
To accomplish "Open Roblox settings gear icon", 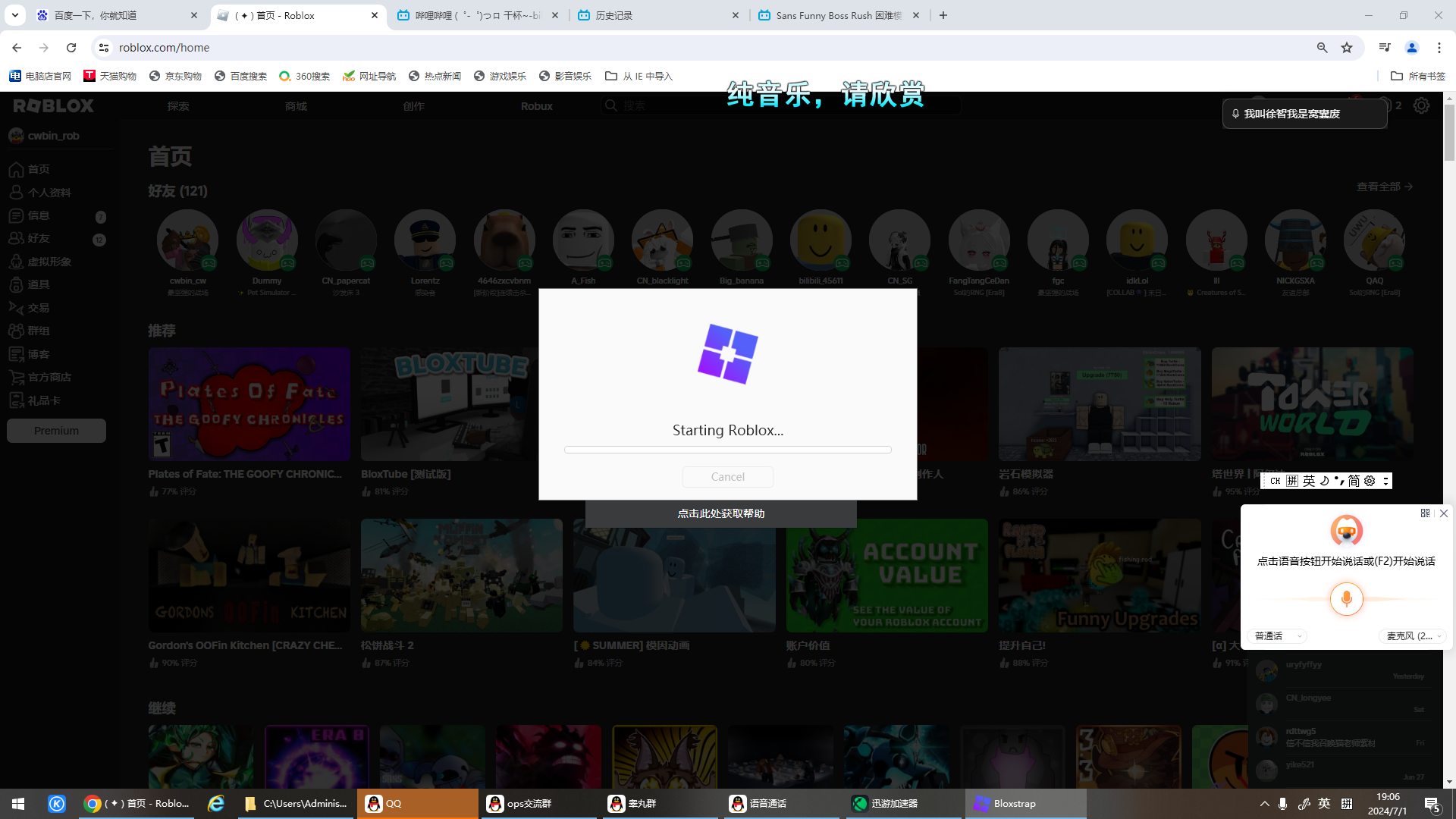I will pyautogui.click(x=1421, y=105).
